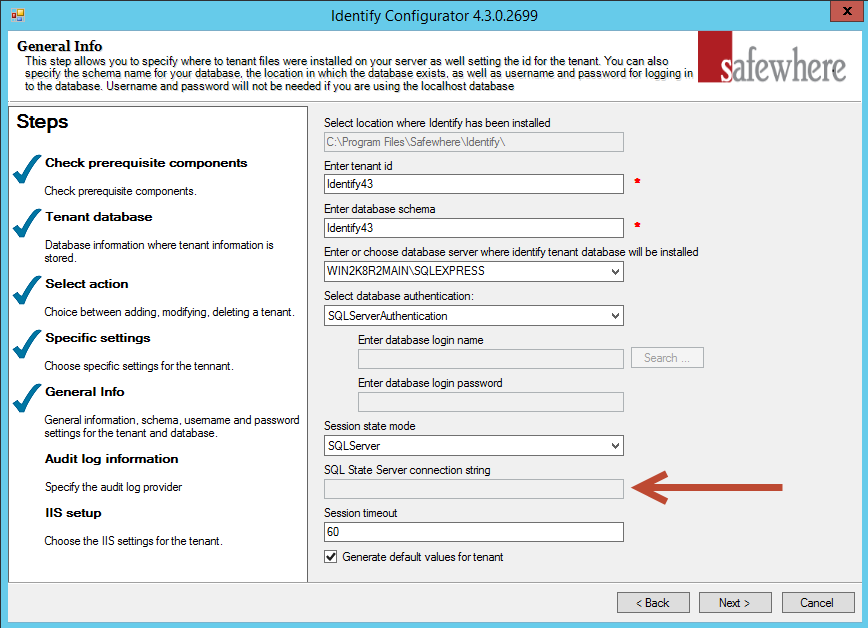The height and width of the screenshot is (628, 868).
Task: Click the 'Tenant database' step heading
Action: click(99, 217)
